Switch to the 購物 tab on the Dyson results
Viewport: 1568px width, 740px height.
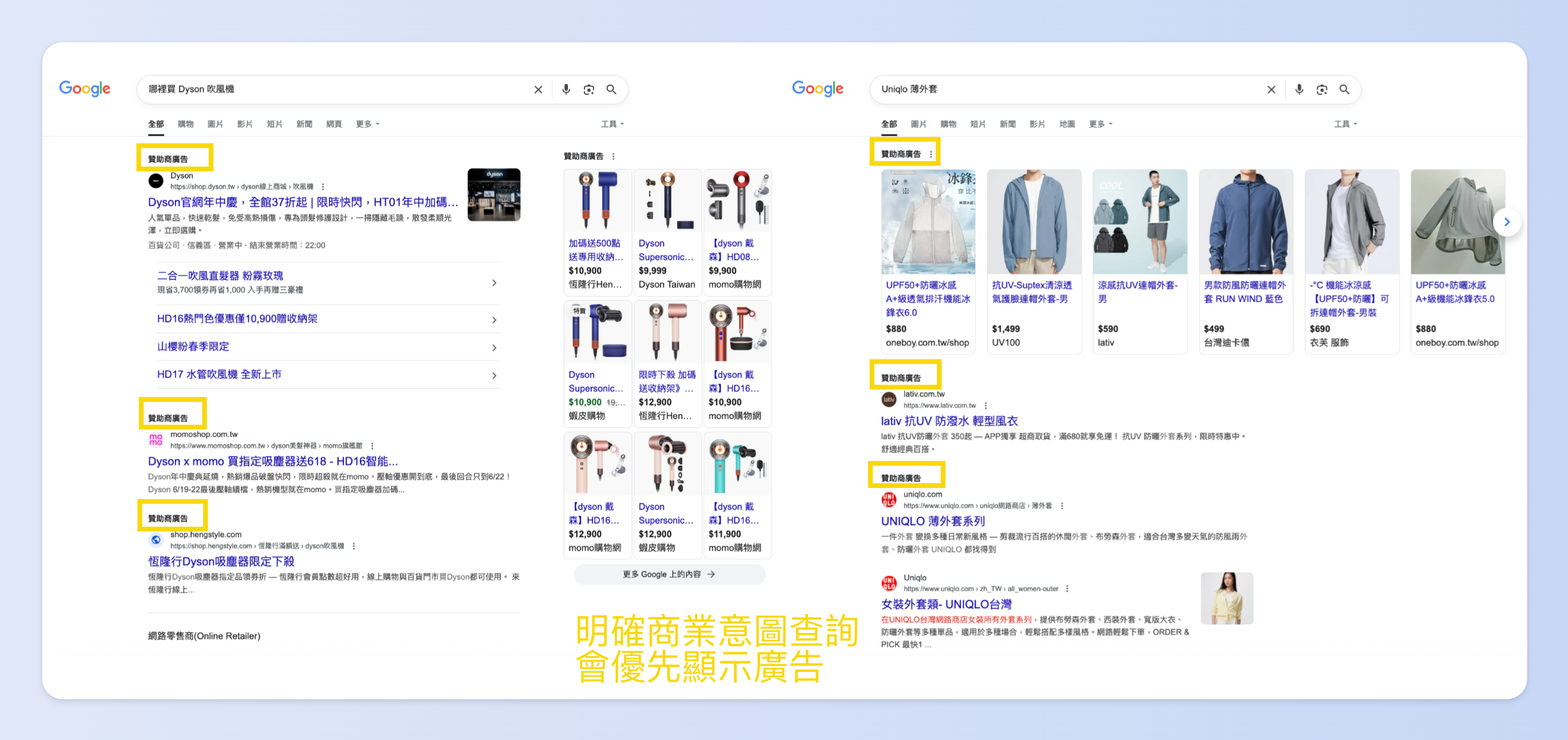click(186, 124)
